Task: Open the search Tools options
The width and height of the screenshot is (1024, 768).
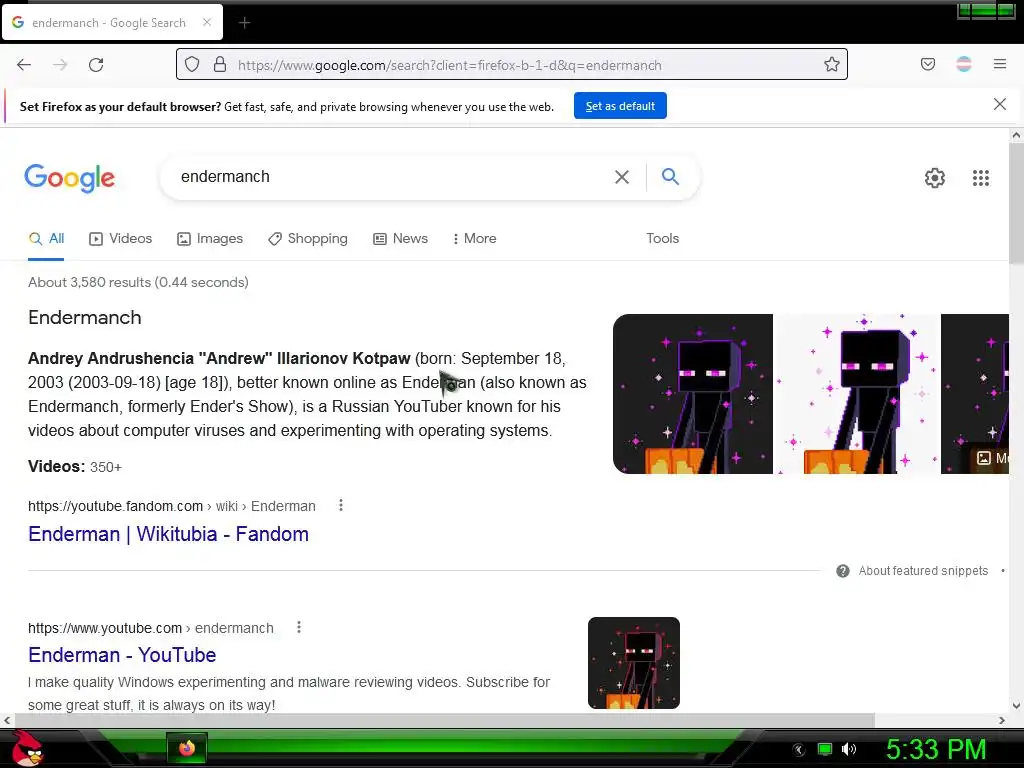Action: (x=662, y=239)
